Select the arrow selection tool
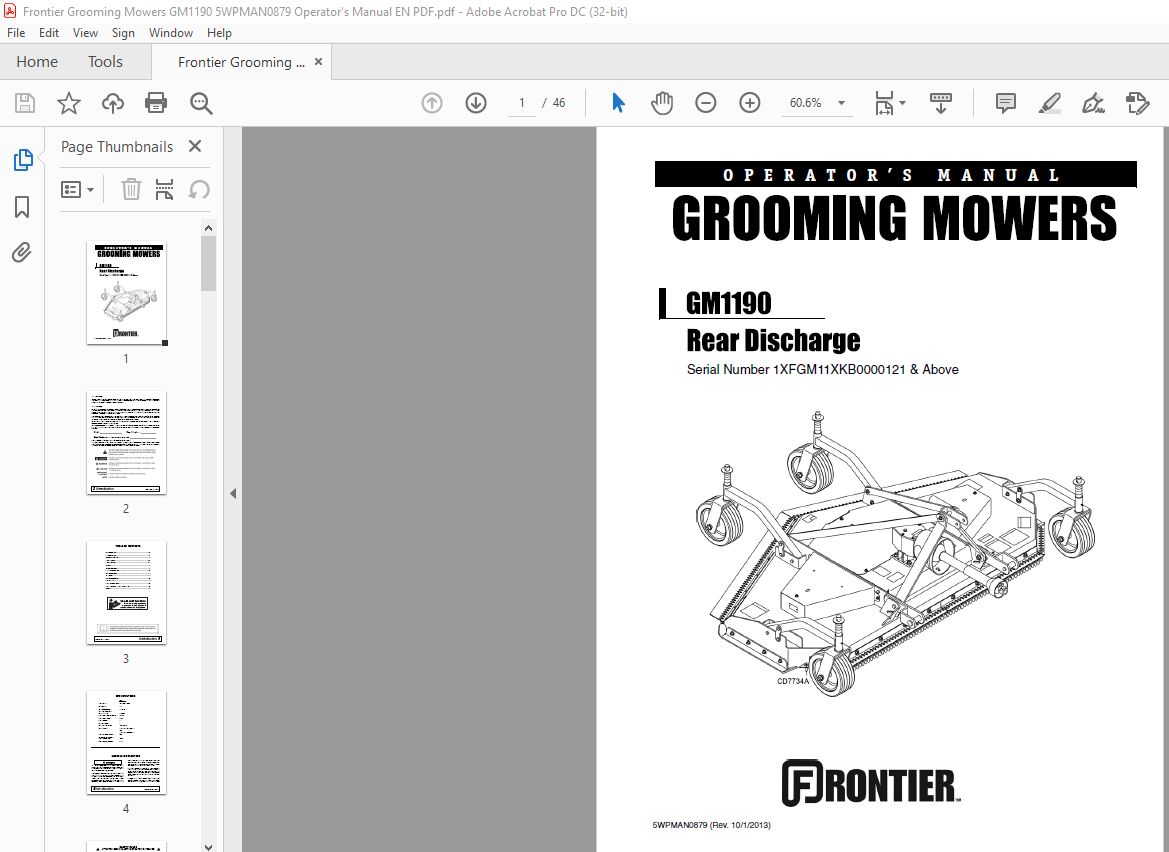The width and height of the screenshot is (1169, 852). pos(618,103)
